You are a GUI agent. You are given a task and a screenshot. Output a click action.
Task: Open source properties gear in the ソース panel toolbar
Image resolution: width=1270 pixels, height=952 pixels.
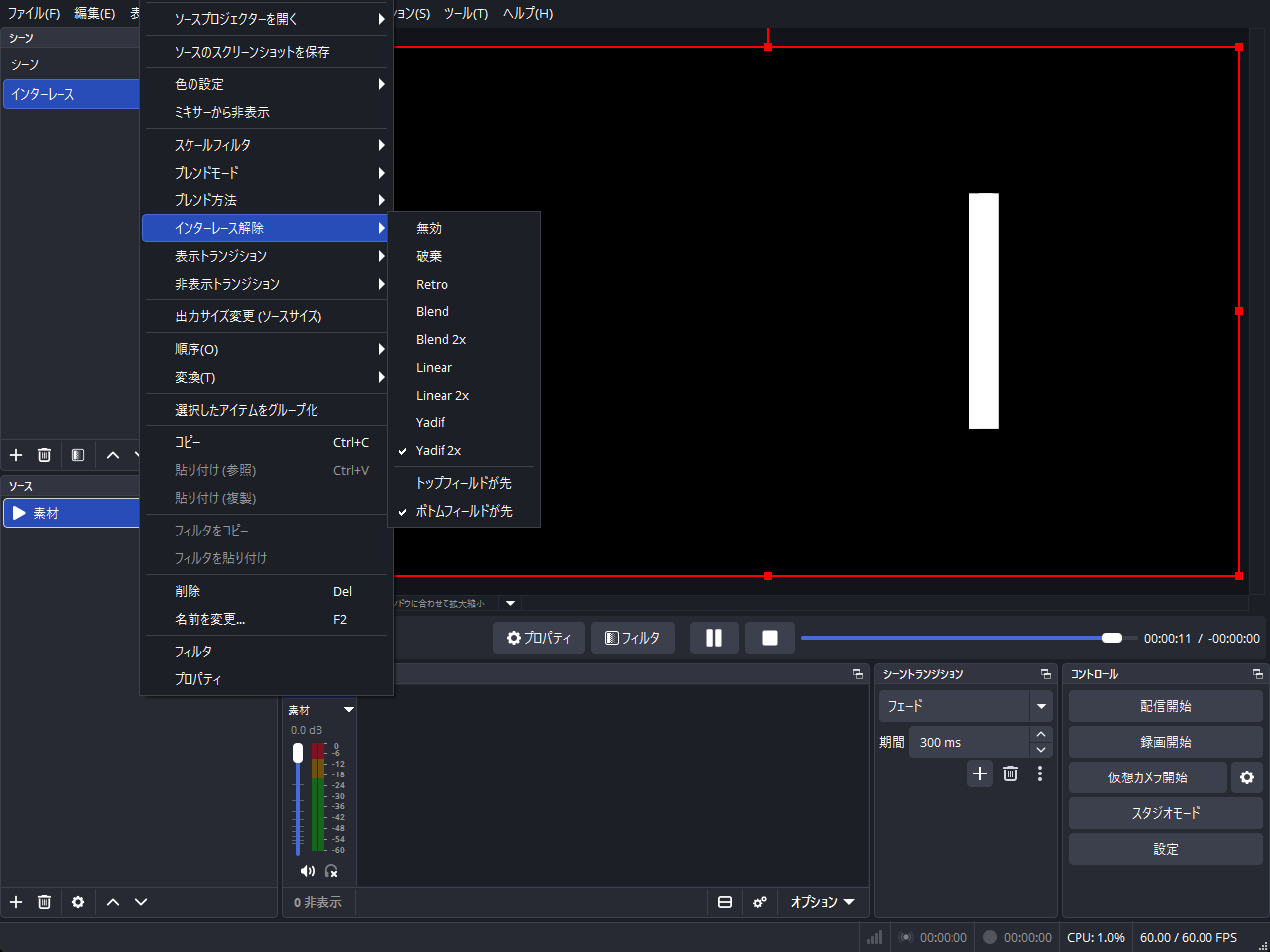pyautogui.click(x=78, y=902)
